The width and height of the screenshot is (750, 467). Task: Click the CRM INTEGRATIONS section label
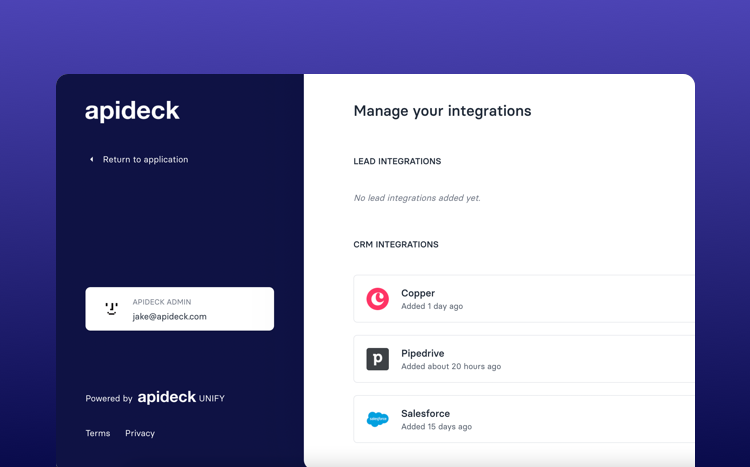[396, 245]
